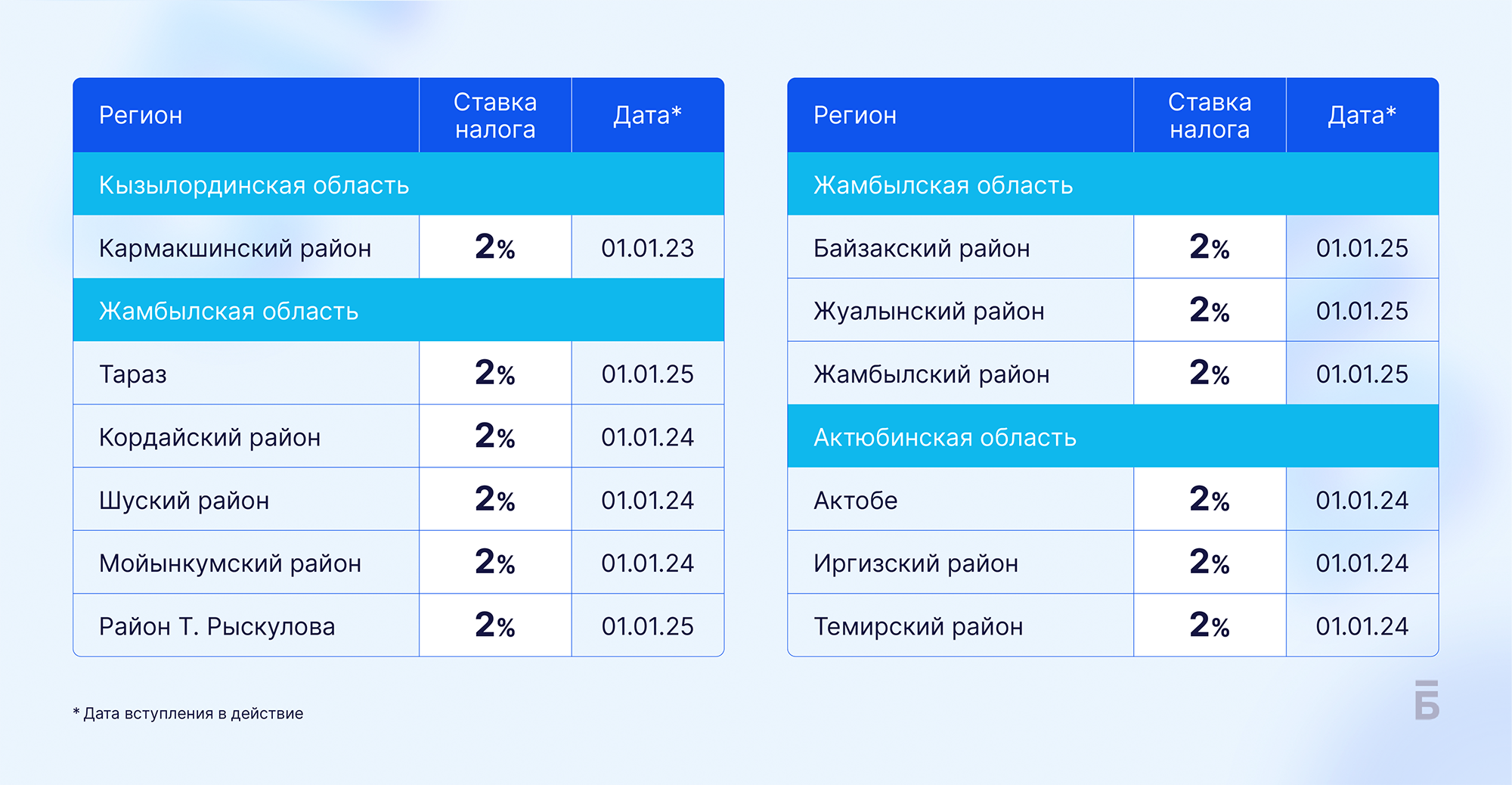The image size is (1512, 785).
Task: Select the Тараз region cell
Action: pos(246,373)
